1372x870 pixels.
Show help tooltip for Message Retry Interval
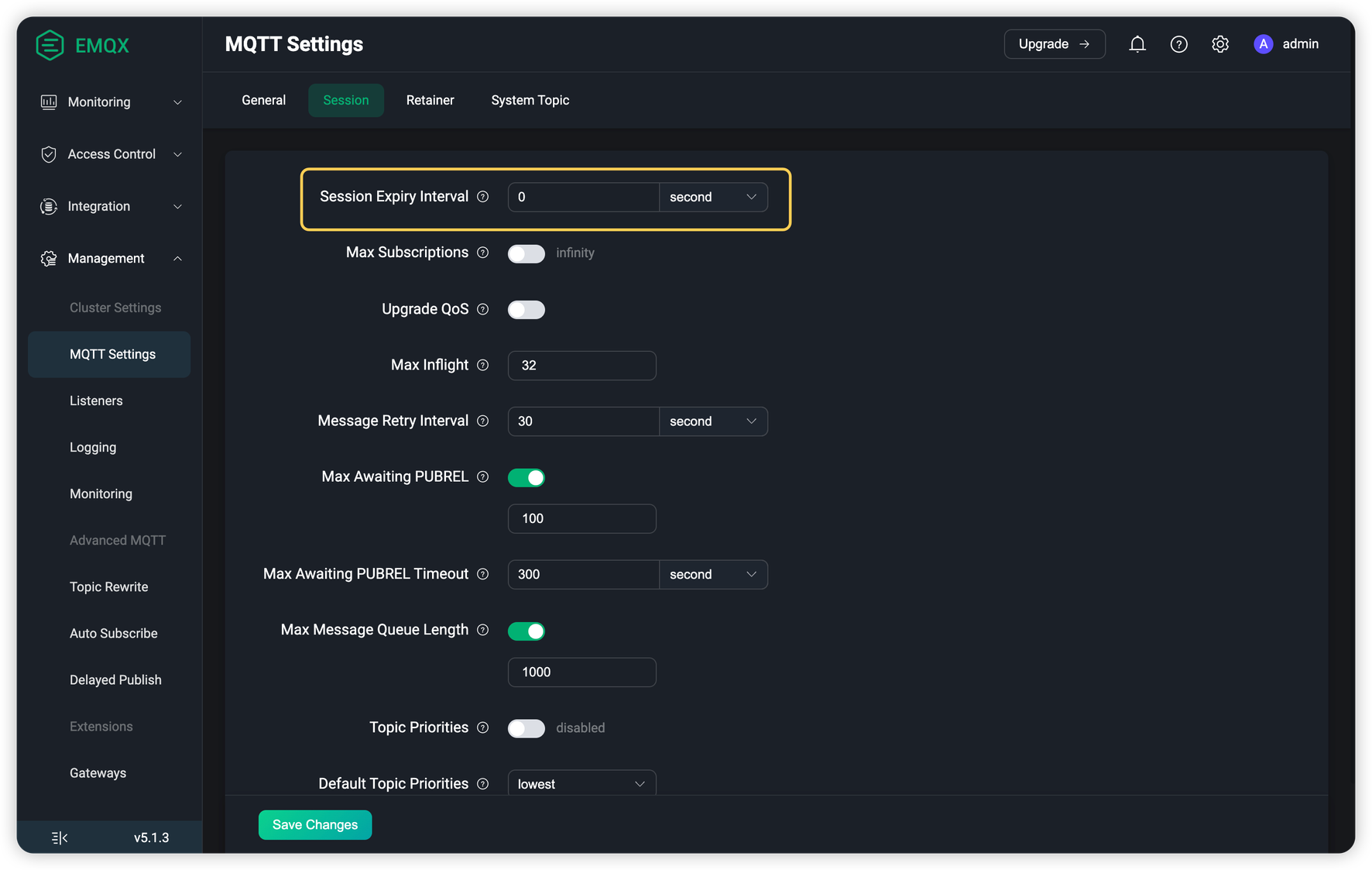tap(482, 421)
